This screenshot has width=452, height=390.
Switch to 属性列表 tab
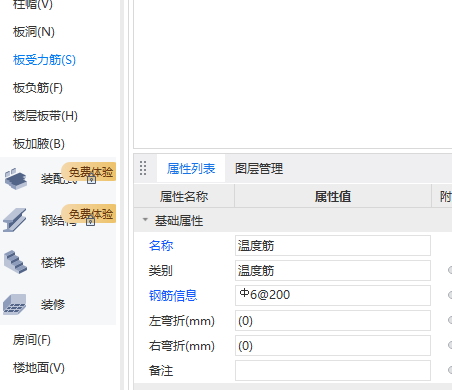[191, 169]
